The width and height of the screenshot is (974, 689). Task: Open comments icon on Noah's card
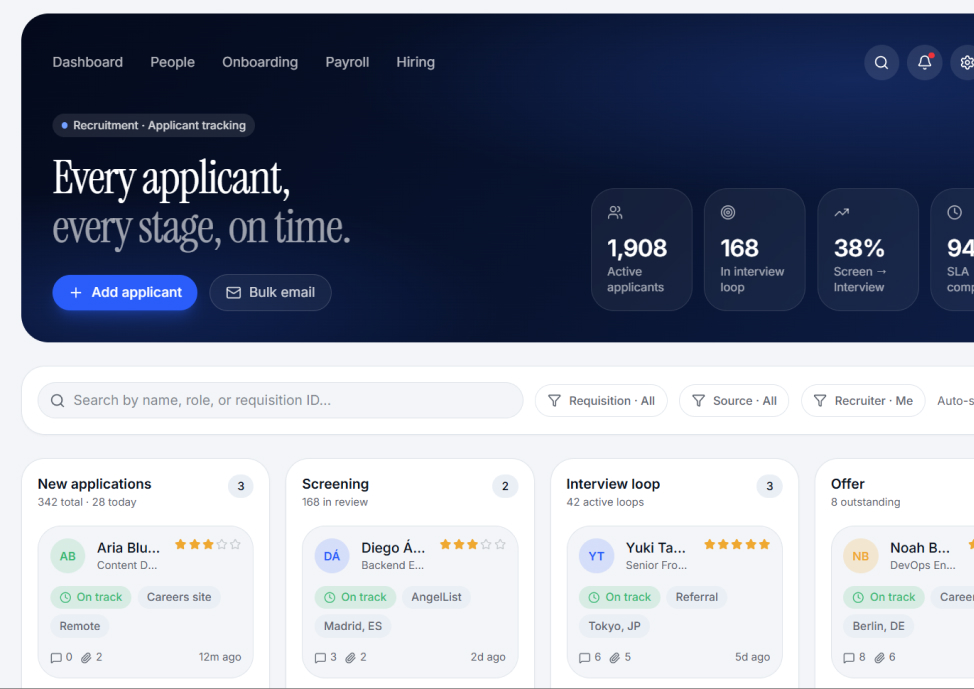tap(849, 657)
